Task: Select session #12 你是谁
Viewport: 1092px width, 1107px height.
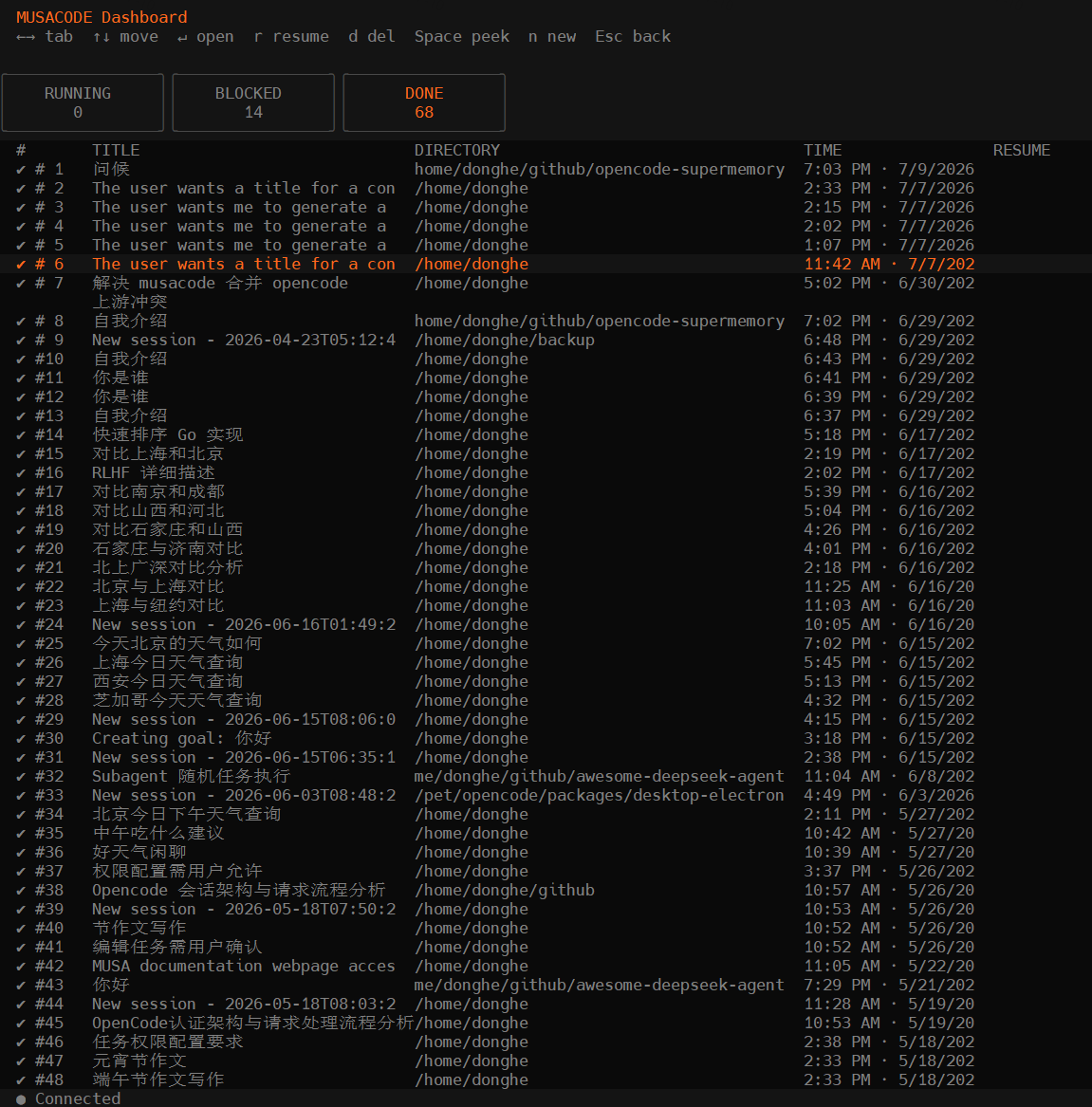Action: [546, 397]
